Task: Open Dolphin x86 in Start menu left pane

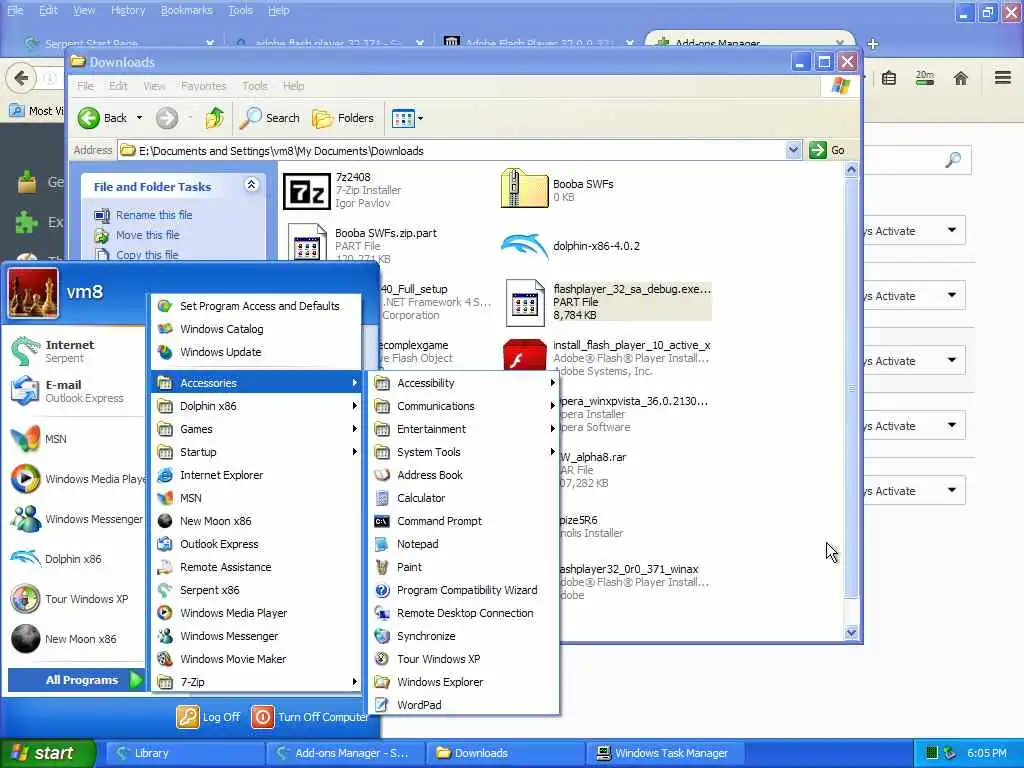Action: (x=75, y=558)
